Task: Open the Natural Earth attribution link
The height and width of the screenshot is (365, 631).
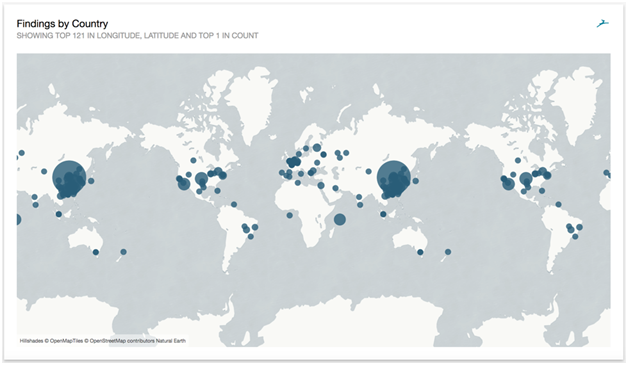Action: 171,341
